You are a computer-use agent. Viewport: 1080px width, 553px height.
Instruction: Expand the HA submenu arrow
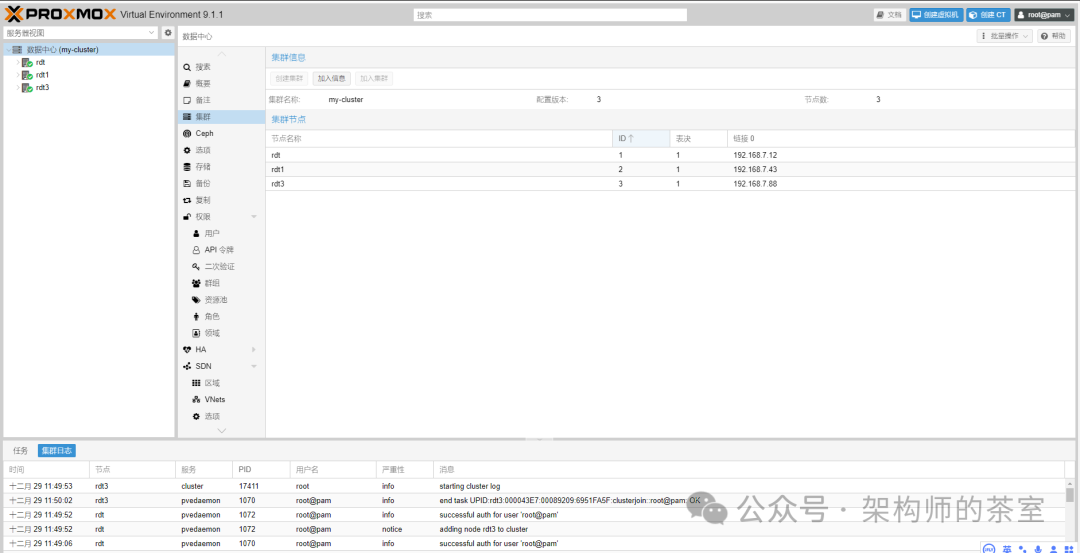point(253,350)
